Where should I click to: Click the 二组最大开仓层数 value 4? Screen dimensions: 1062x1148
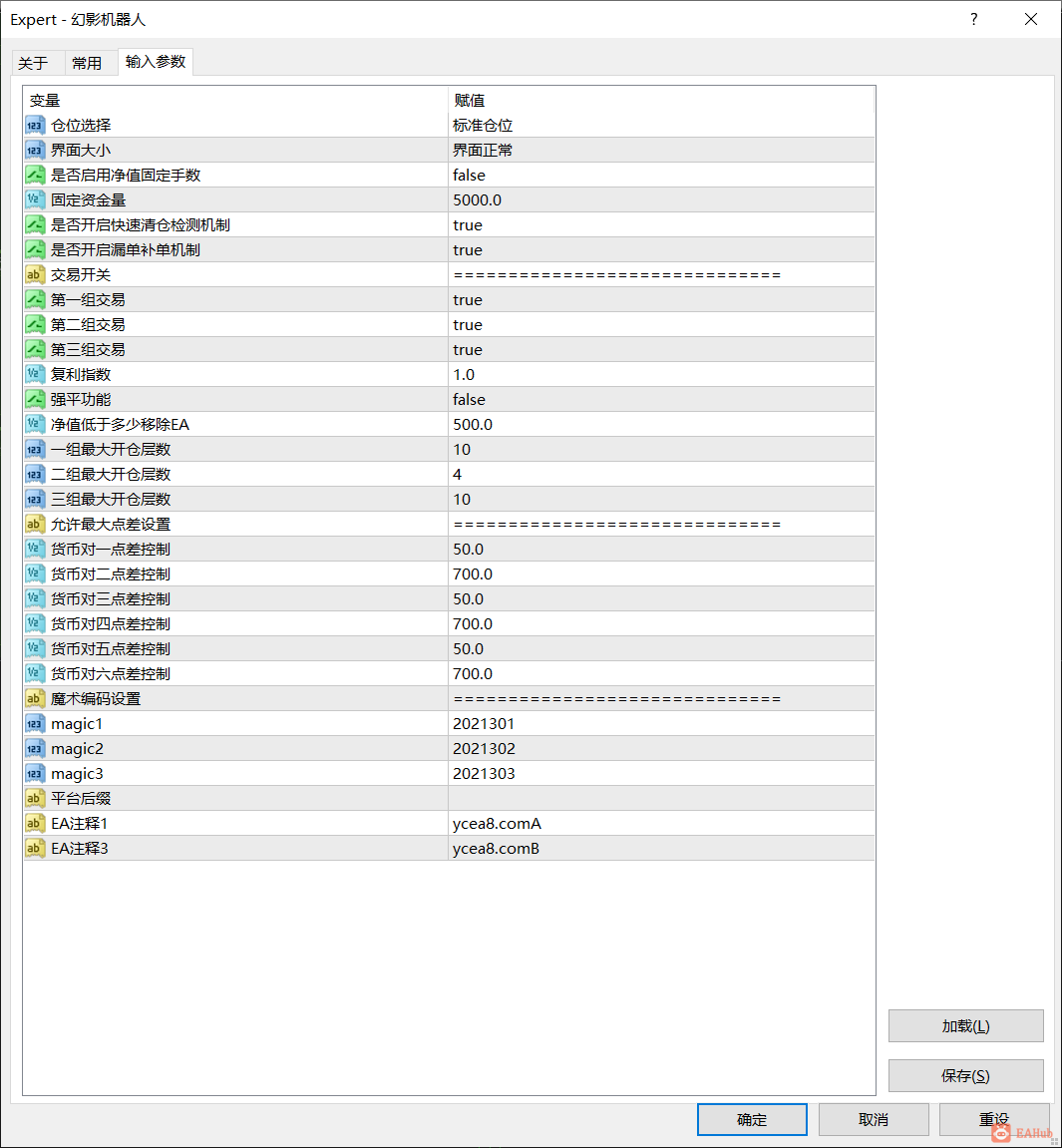458,474
